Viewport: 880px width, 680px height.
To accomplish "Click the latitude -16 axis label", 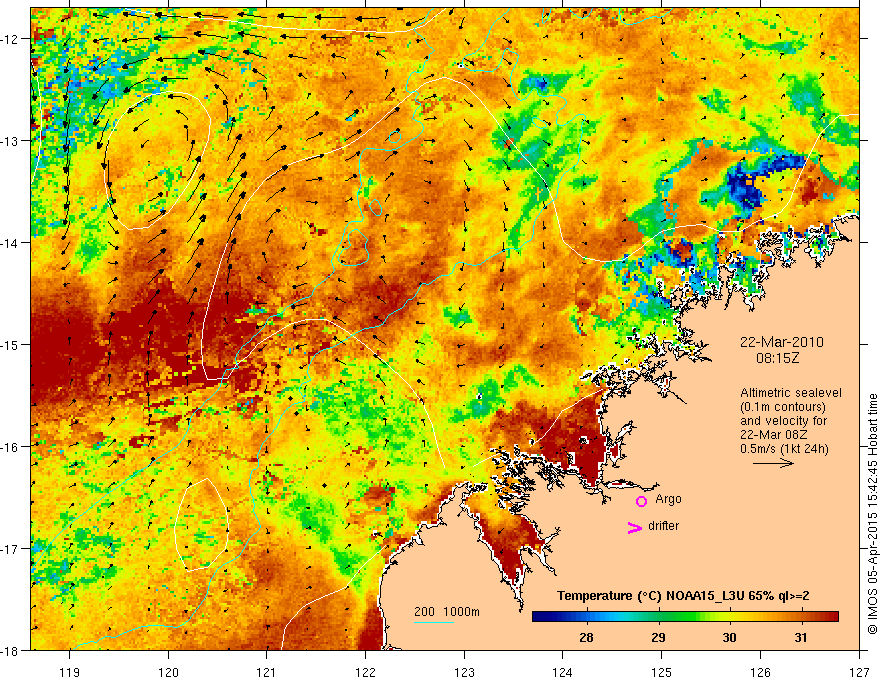I will coord(11,447).
